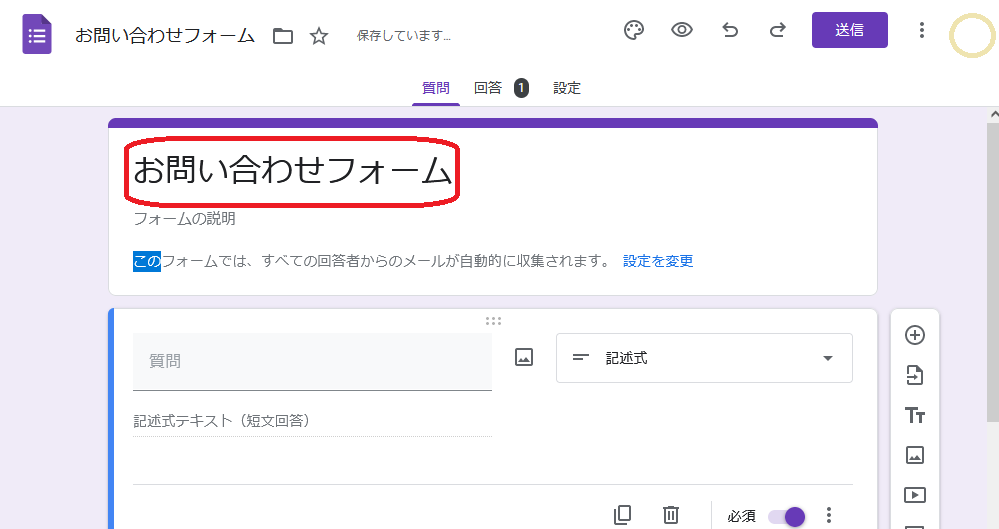Click the 質問 question title field
The width and height of the screenshot is (999, 529).
(x=312, y=361)
